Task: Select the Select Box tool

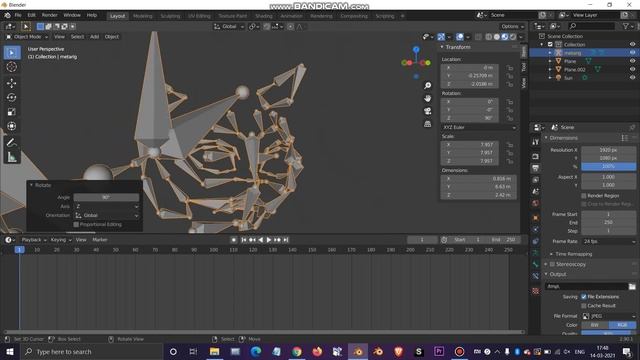Action: [x=12, y=53]
